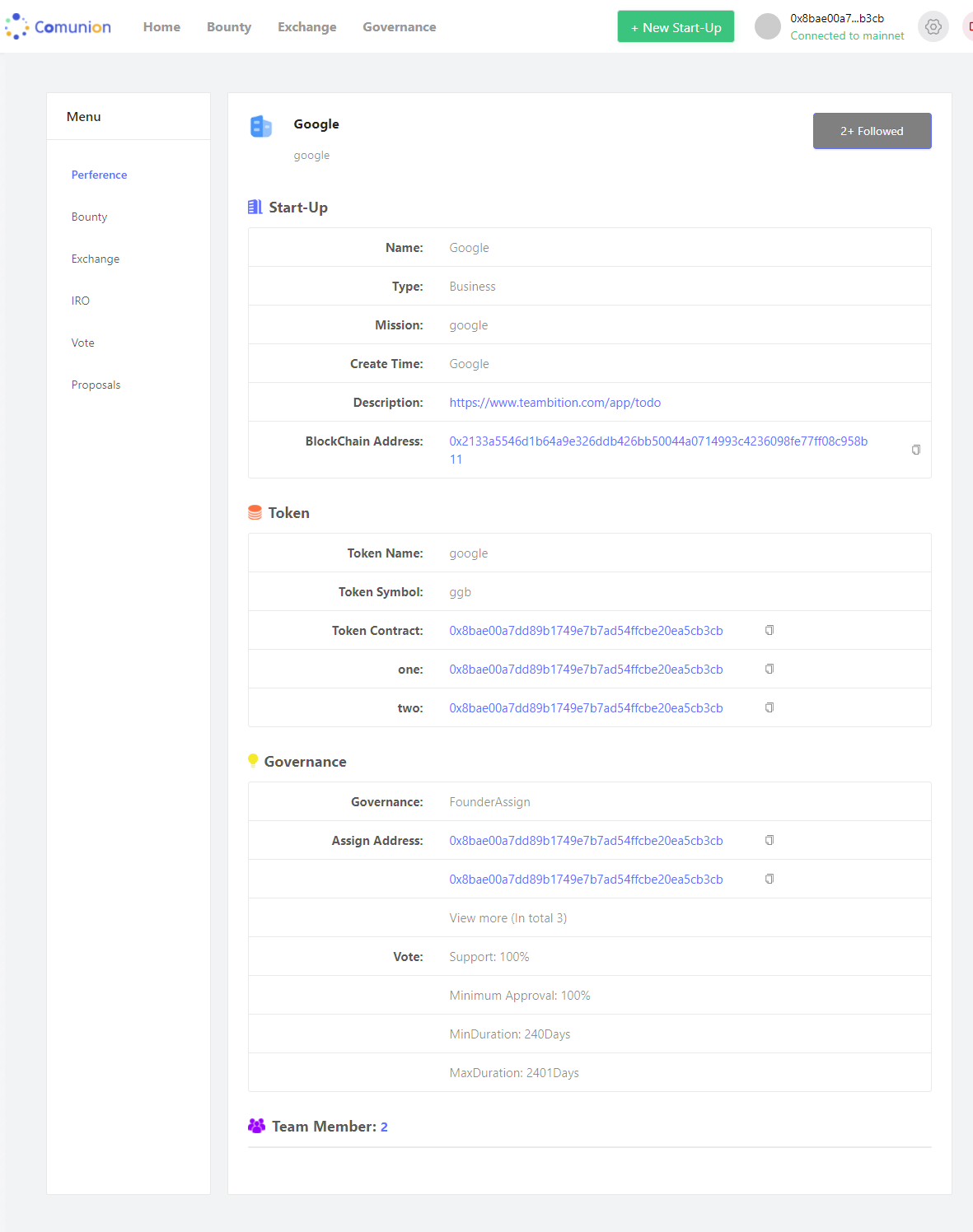Viewport: 973px width, 1232px height.
Task: Select the Team Member people icon
Action: [x=257, y=1126]
